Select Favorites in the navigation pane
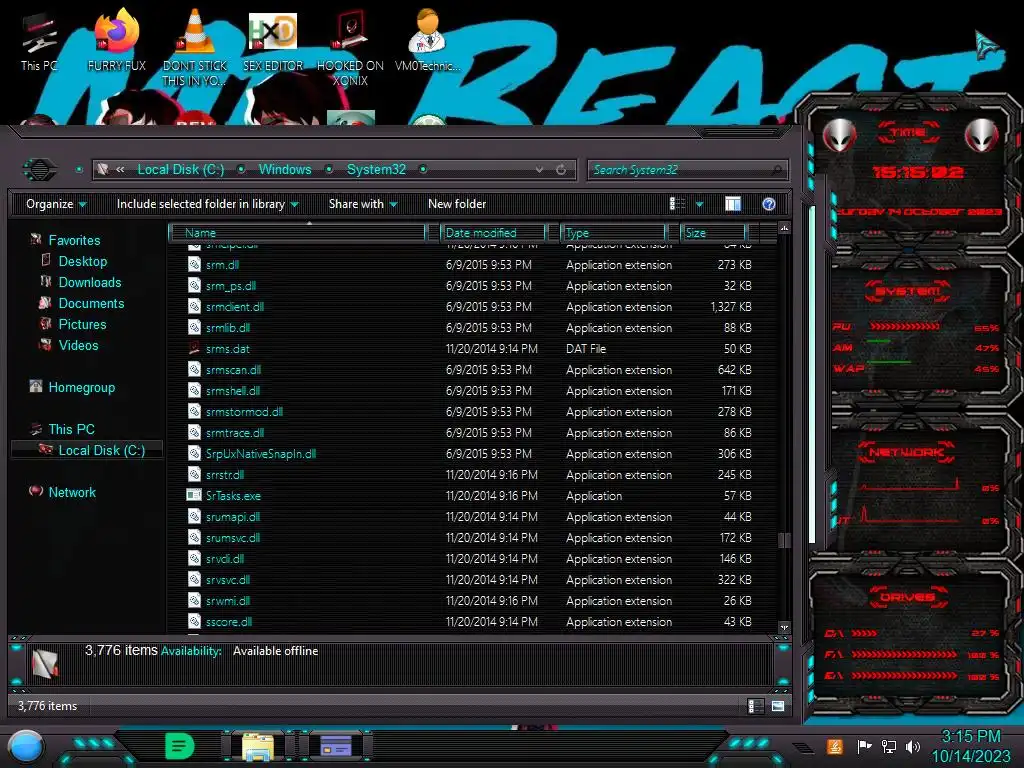The image size is (1024, 768). (x=74, y=240)
